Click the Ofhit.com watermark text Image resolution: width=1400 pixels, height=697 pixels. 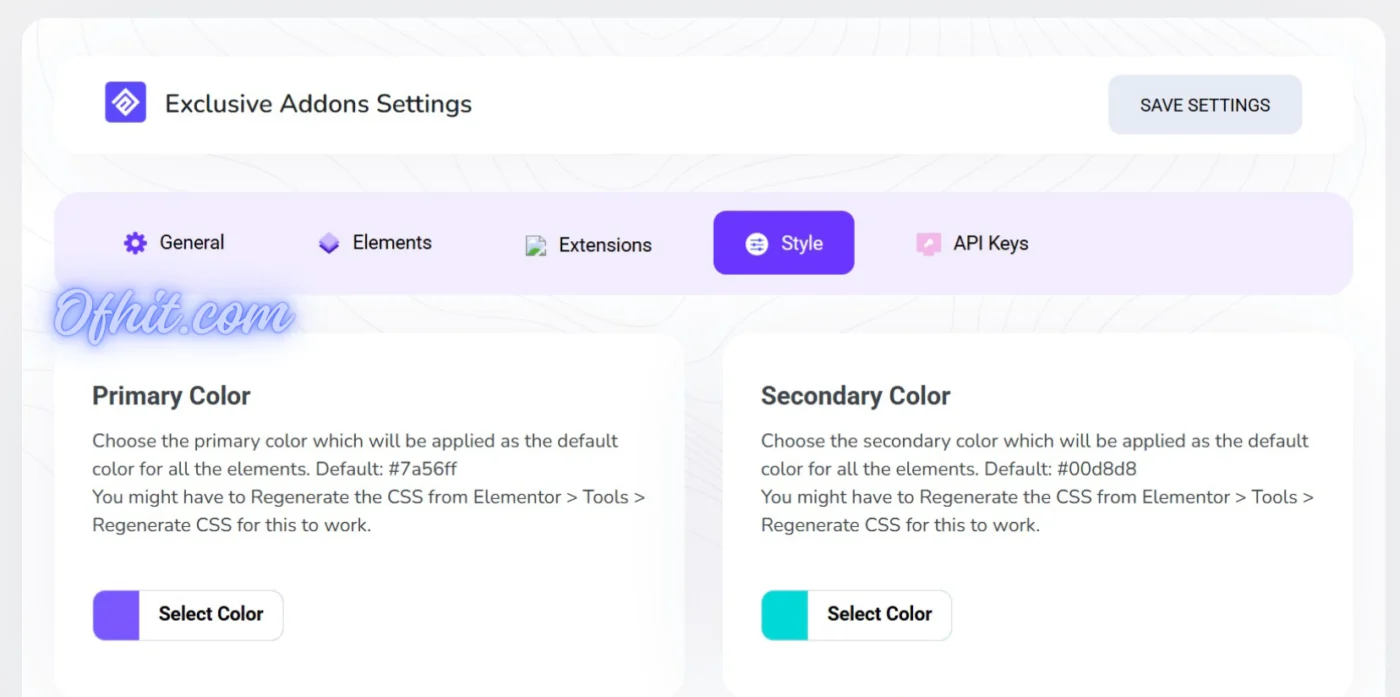(x=173, y=314)
